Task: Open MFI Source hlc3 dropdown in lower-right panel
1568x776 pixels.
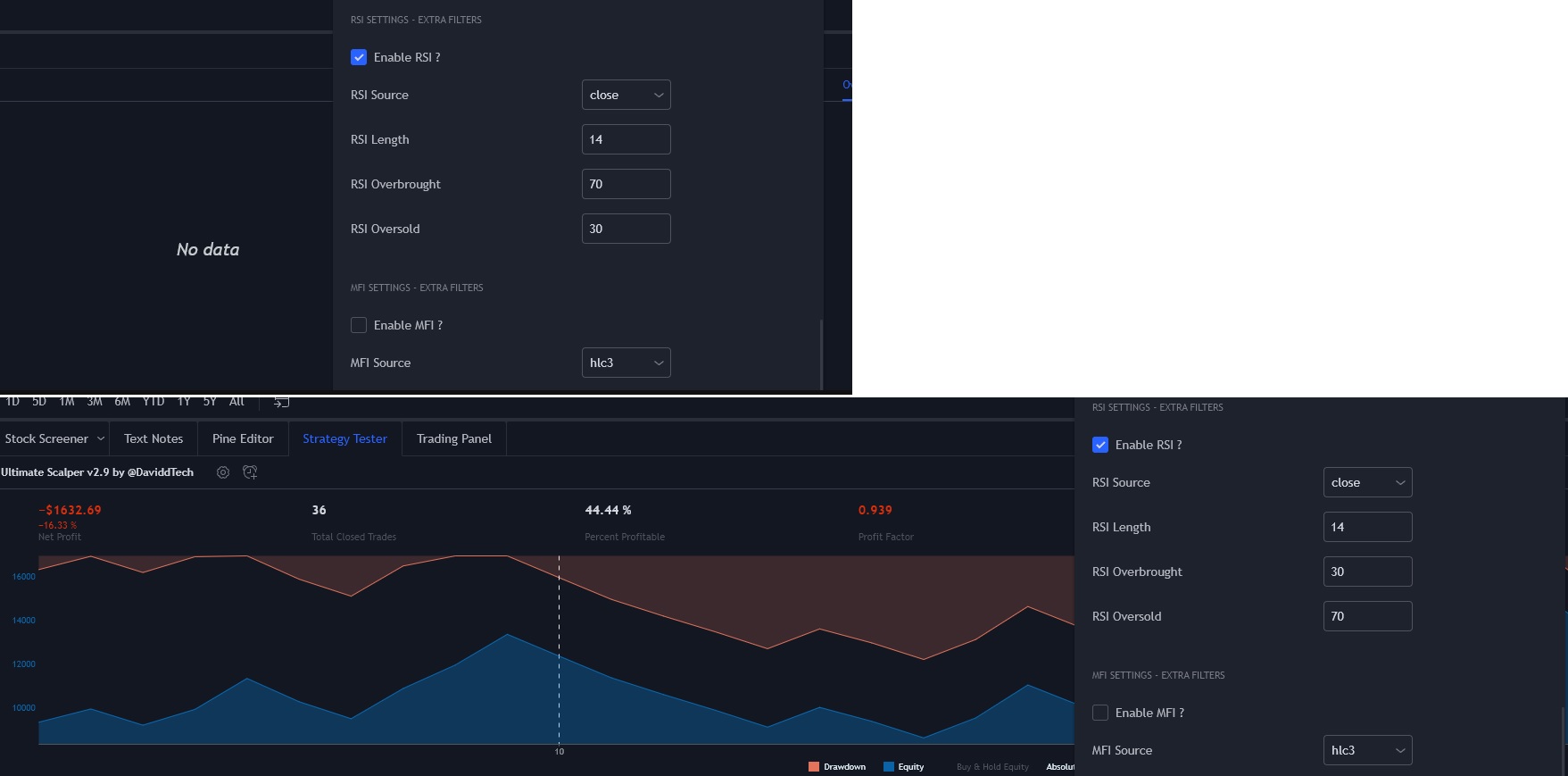Action: [1367, 750]
